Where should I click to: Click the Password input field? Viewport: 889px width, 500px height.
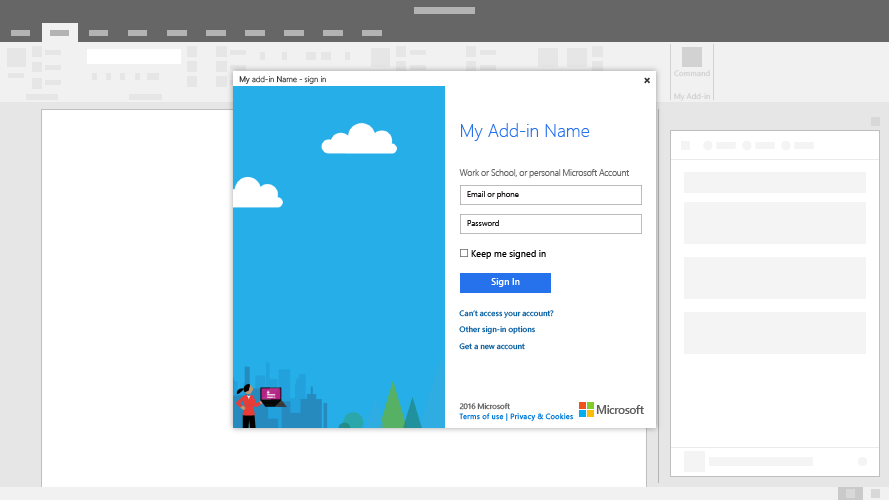551,224
